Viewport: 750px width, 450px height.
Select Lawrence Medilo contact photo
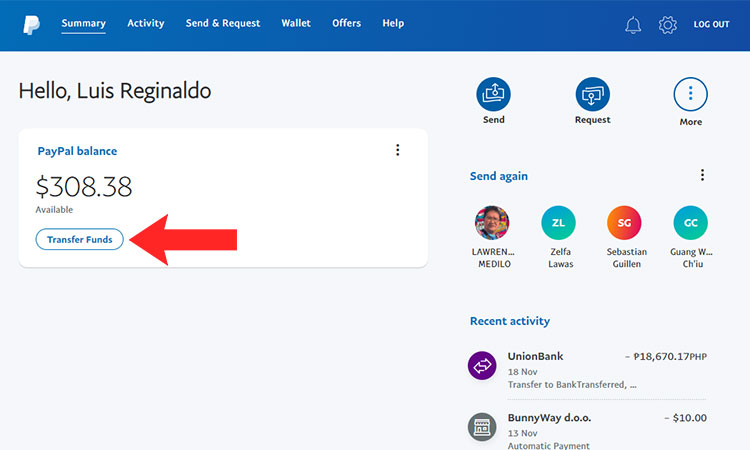point(492,222)
